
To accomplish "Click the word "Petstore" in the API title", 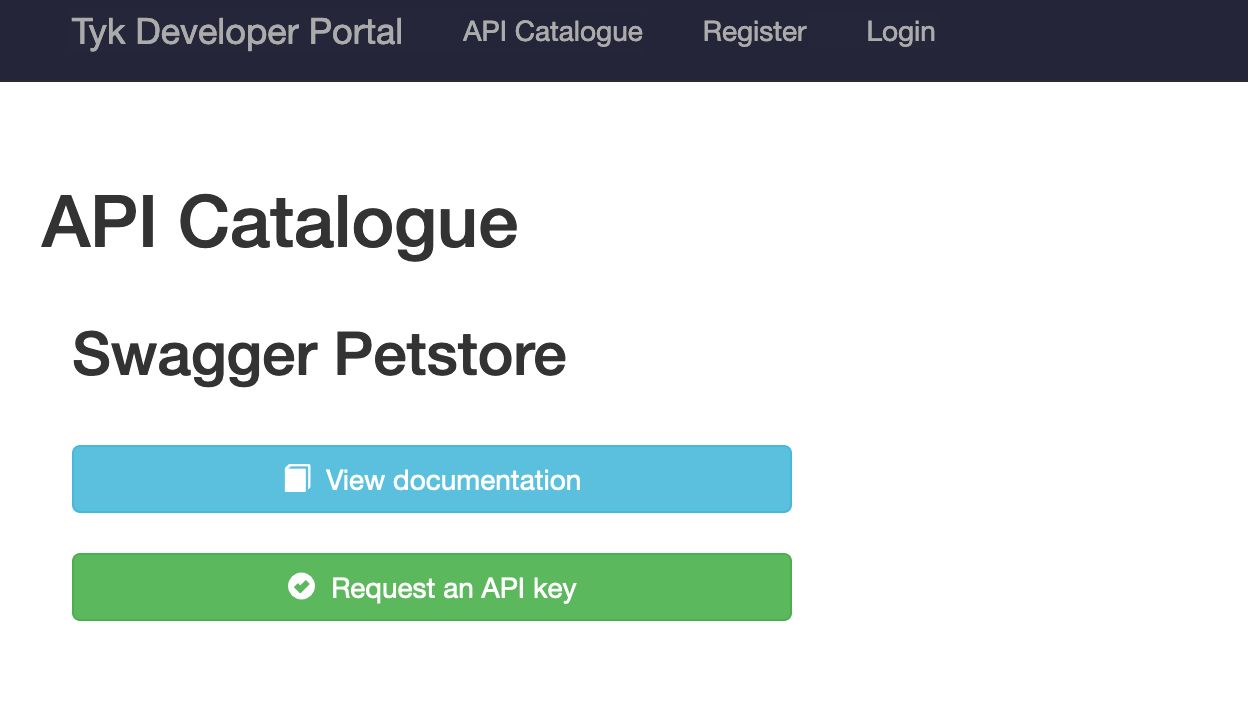I will tap(450, 354).
